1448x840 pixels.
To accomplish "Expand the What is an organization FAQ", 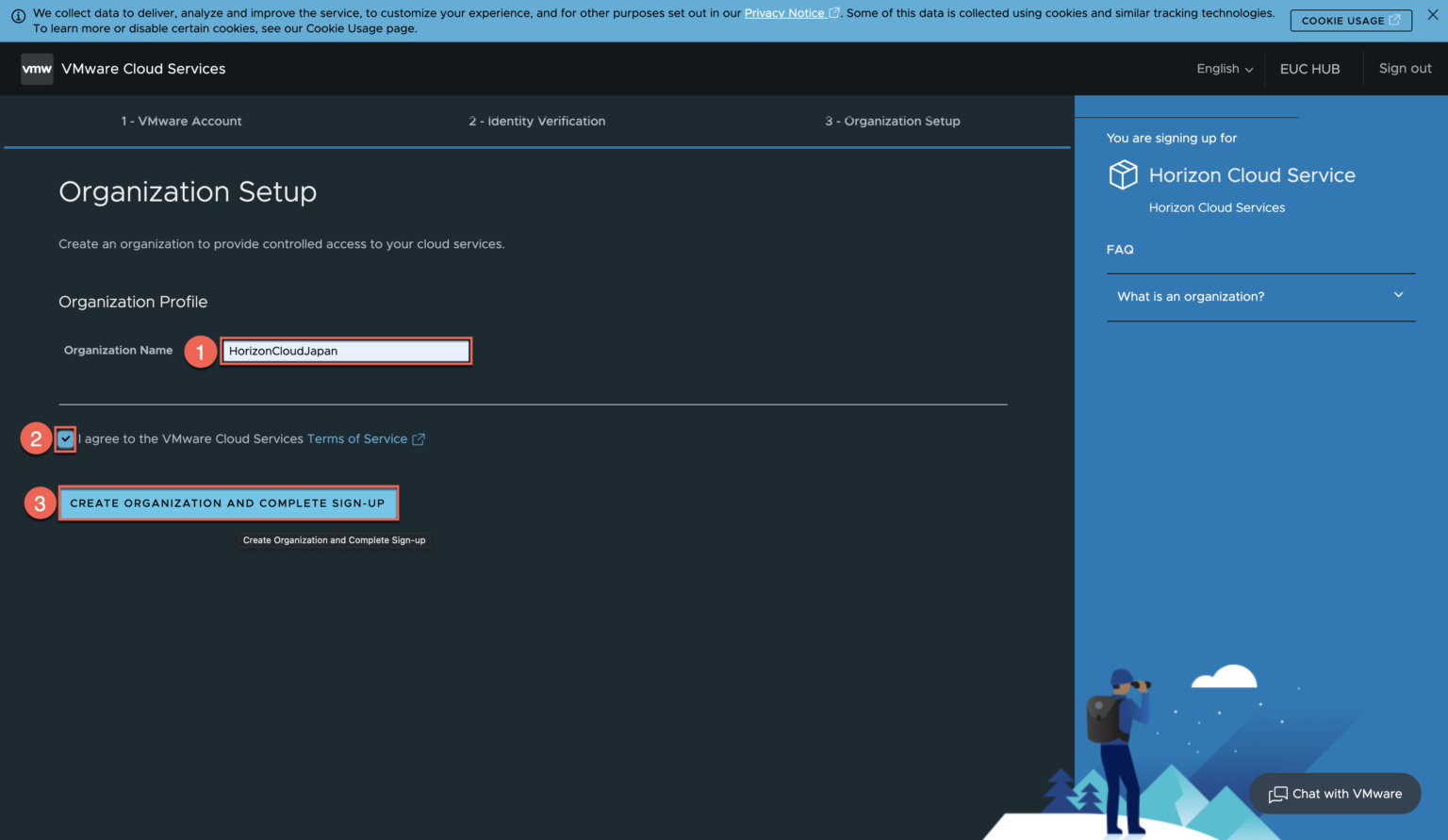I will tap(1260, 296).
